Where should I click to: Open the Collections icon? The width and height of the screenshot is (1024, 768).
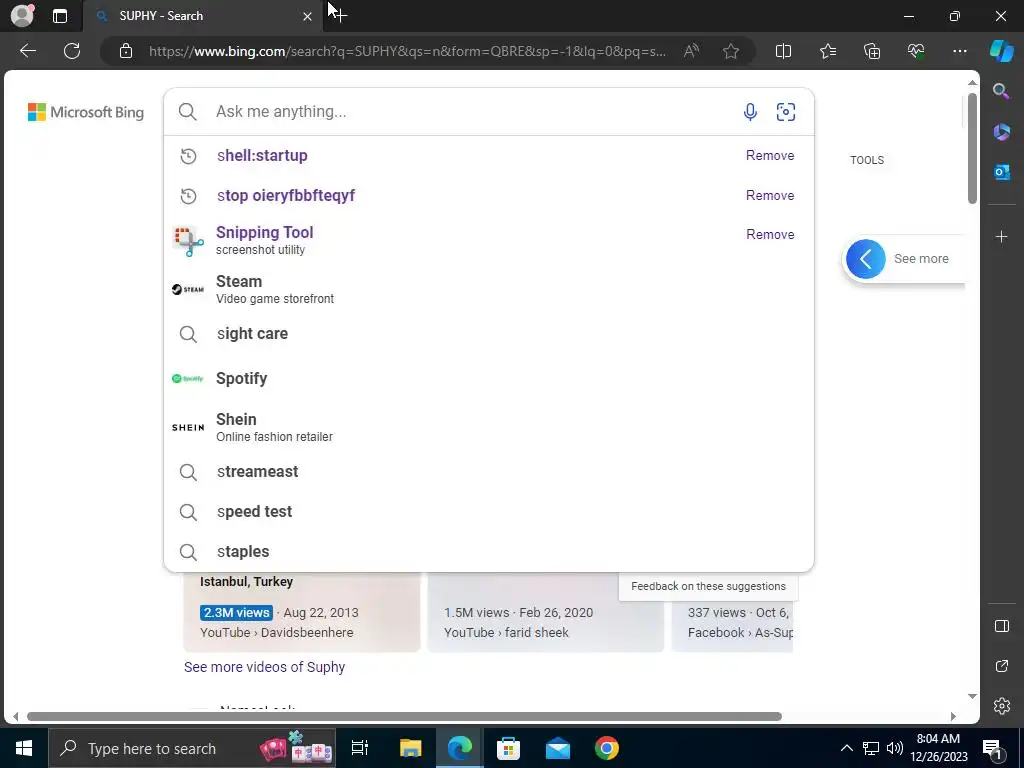(872, 51)
